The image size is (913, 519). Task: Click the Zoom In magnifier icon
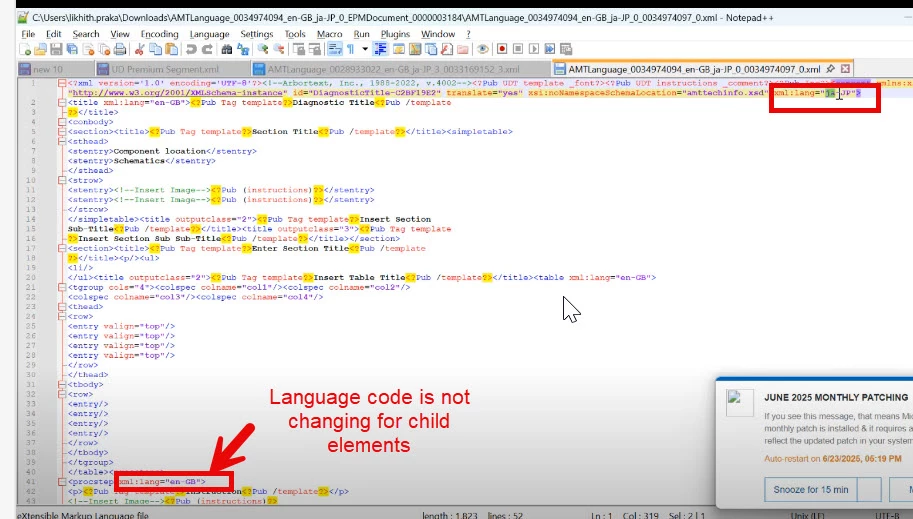(263, 49)
